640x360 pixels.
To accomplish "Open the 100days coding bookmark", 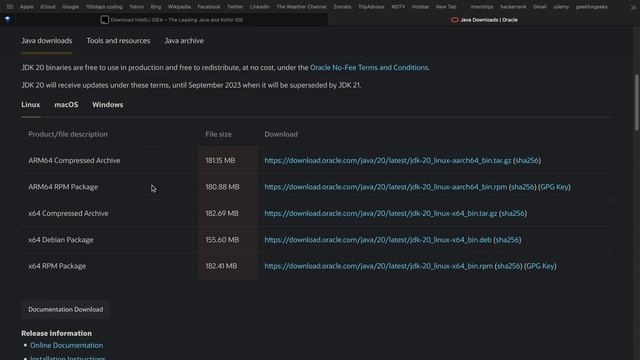I will coord(104,7).
